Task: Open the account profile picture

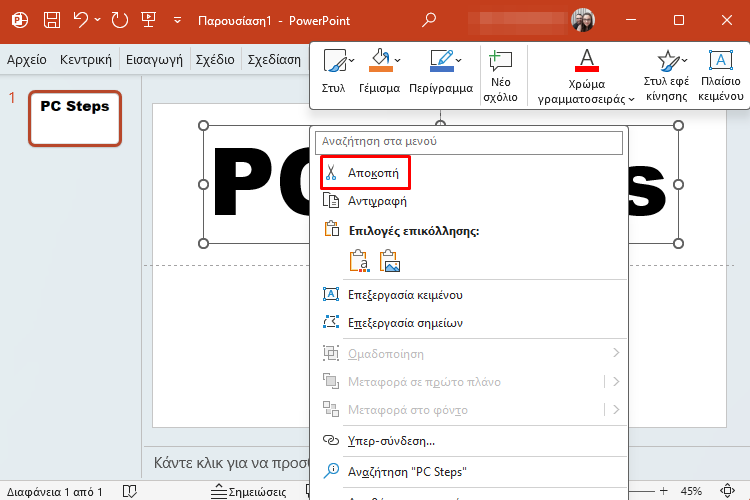Action: [583, 20]
